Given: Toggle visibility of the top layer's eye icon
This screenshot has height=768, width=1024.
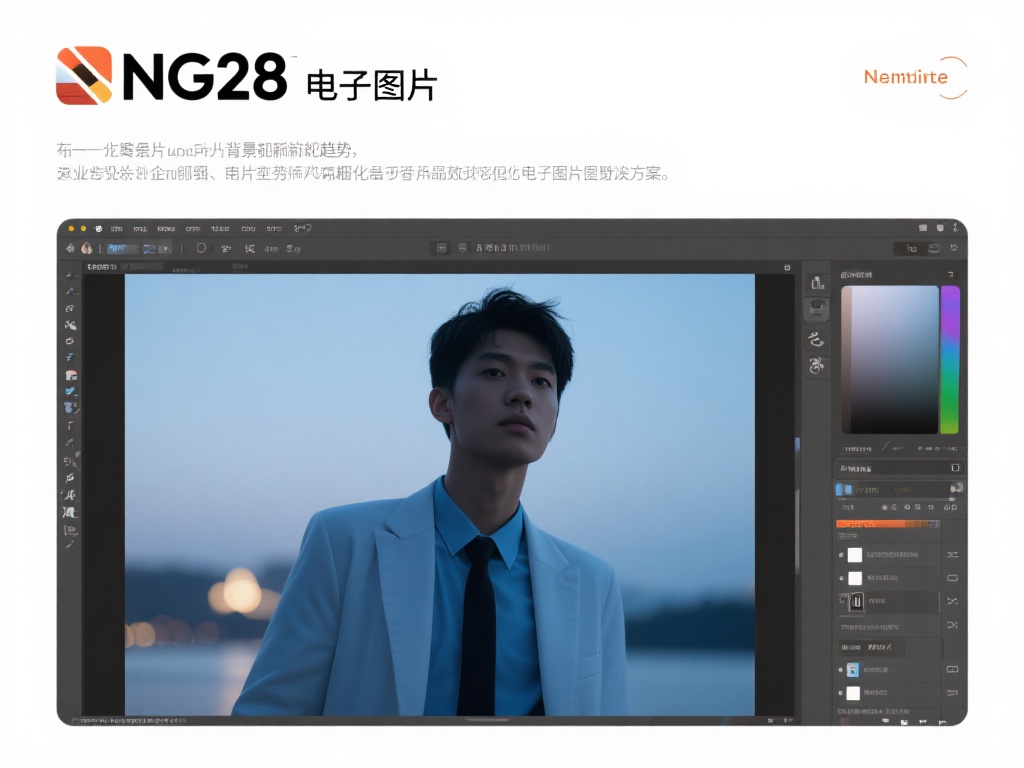Looking at the screenshot, I should point(841,553).
